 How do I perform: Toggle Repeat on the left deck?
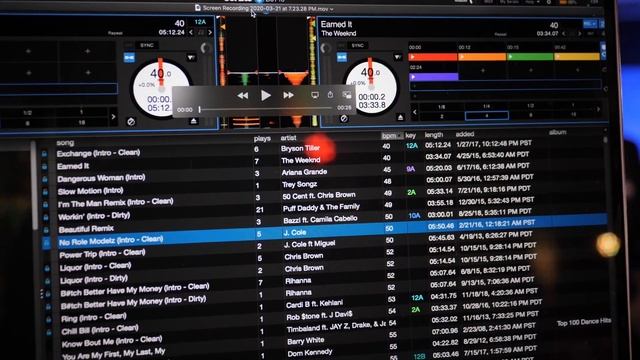tap(116, 33)
